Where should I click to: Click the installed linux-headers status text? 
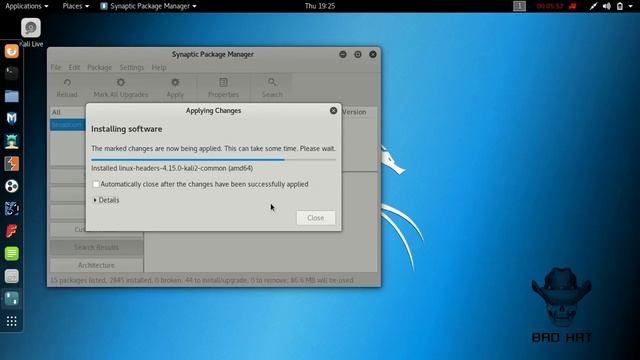pos(172,168)
